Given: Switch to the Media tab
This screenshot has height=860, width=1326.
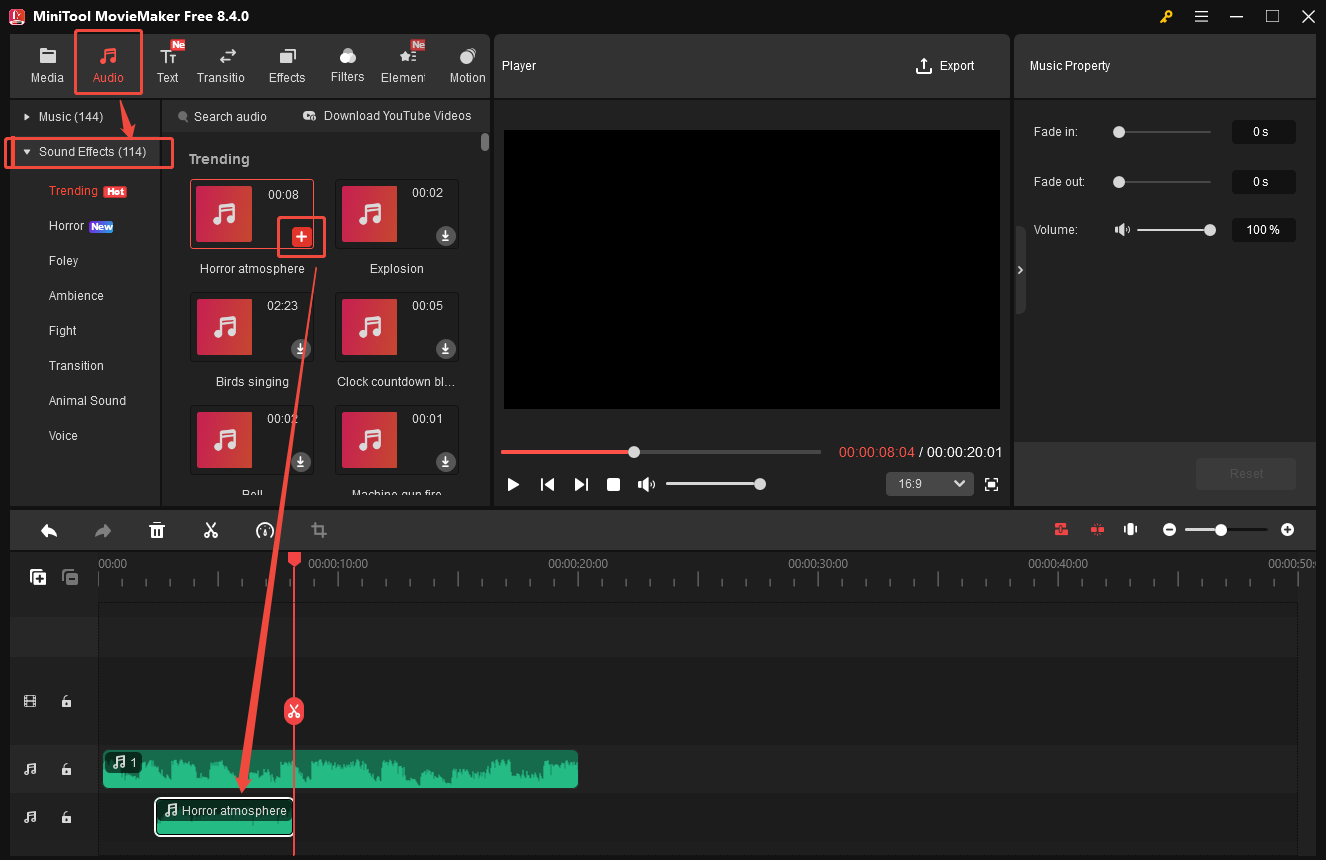Looking at the screenshot, I should (47, 62).
